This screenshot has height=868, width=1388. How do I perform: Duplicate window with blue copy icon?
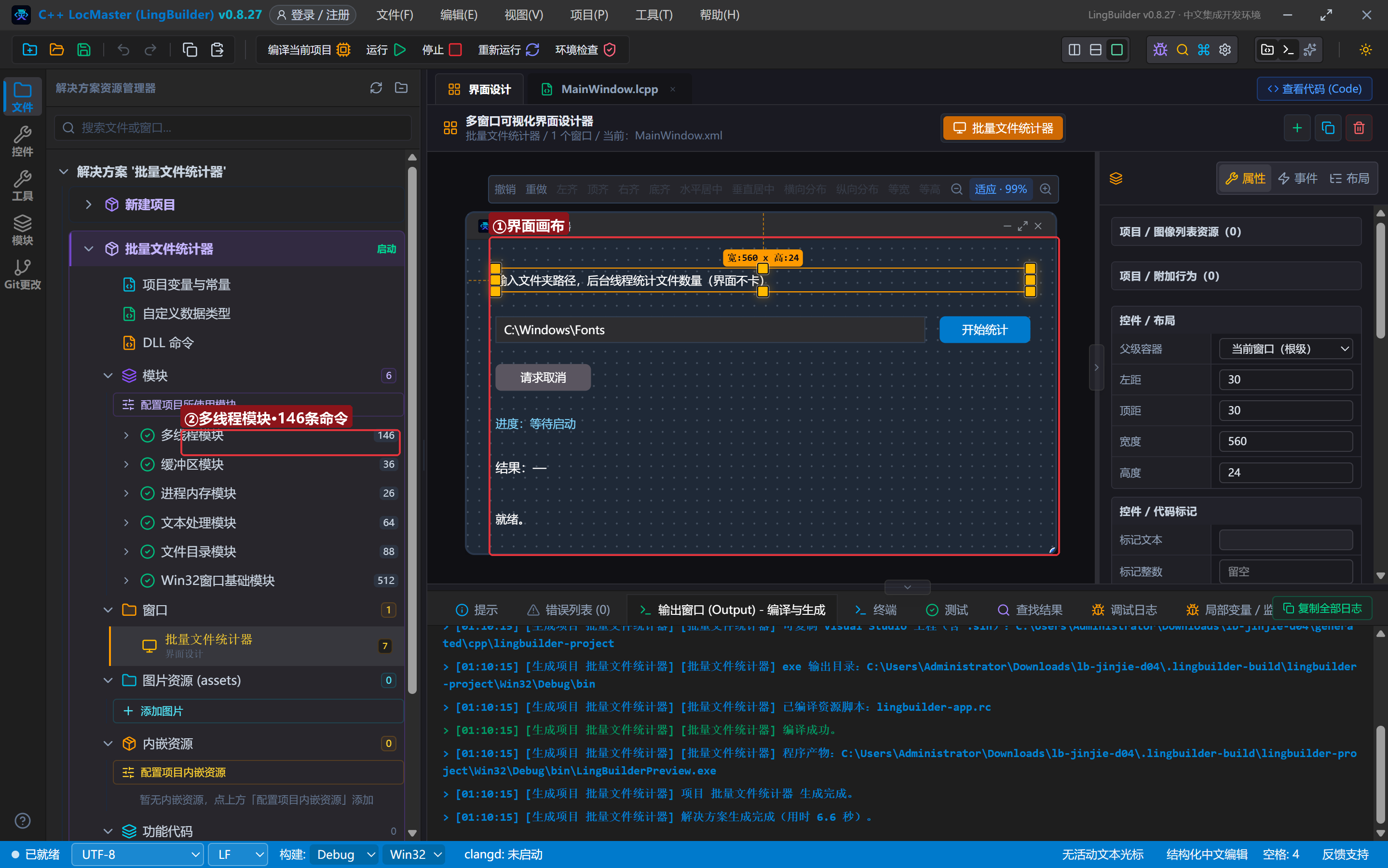1328,128
